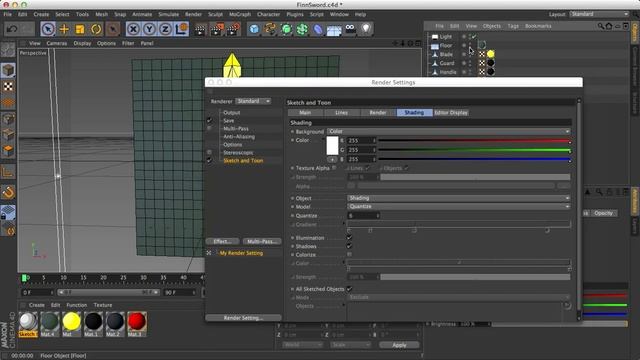Toggle the Y axis lock
The image size is (640, 360).
coord(149,29)
